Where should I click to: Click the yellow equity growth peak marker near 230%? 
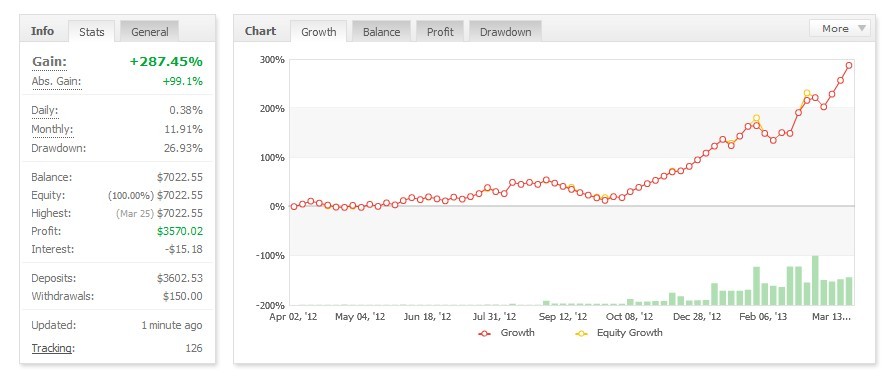[806, 93]
